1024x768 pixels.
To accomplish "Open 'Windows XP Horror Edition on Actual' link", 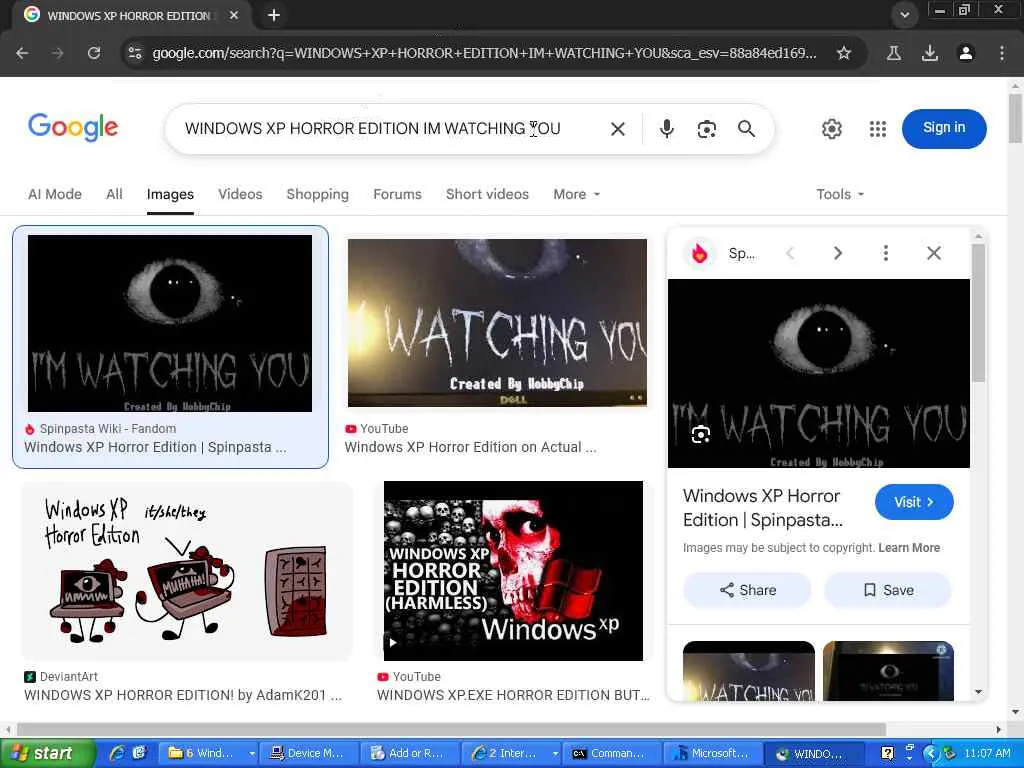I will click(470, 447).
